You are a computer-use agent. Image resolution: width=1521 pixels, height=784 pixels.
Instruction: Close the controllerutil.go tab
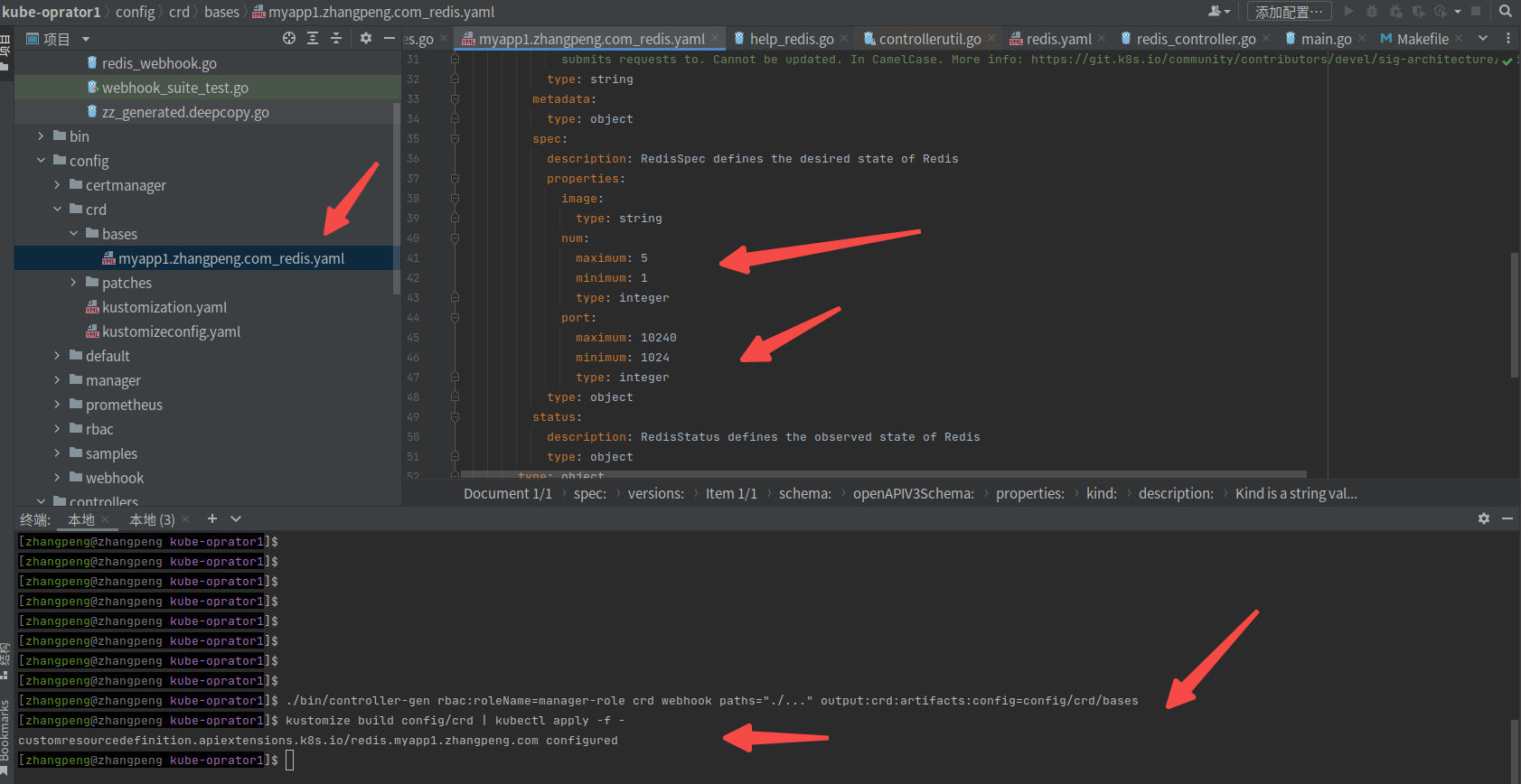[991, 38]
